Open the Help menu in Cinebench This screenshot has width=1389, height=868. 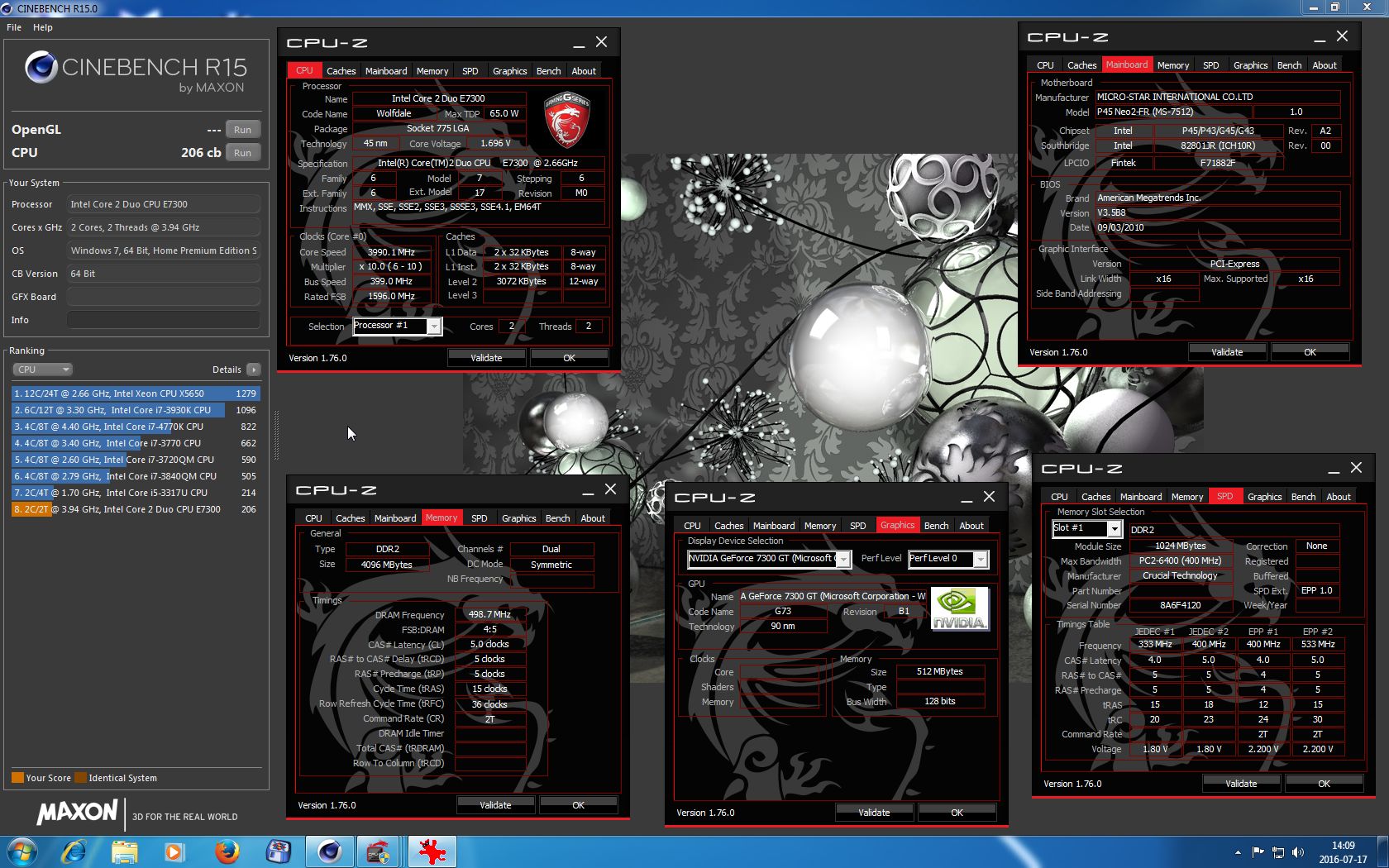pyautogui.click(x=43, y=27)
